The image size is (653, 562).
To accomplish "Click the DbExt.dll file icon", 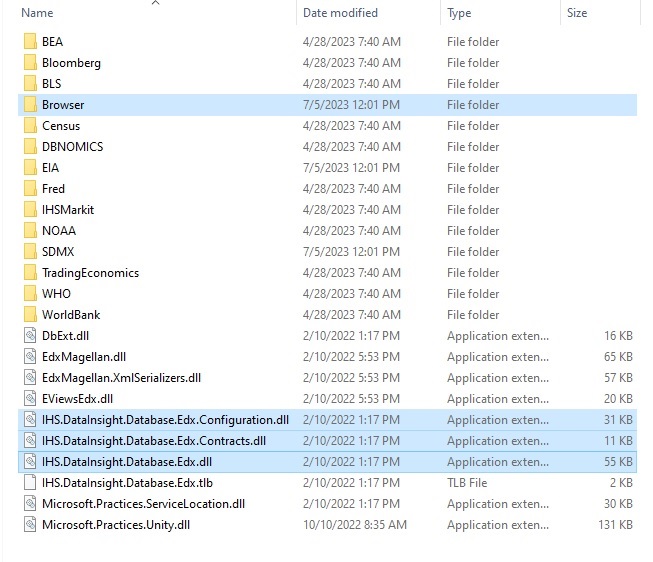I will coord(30,335).
